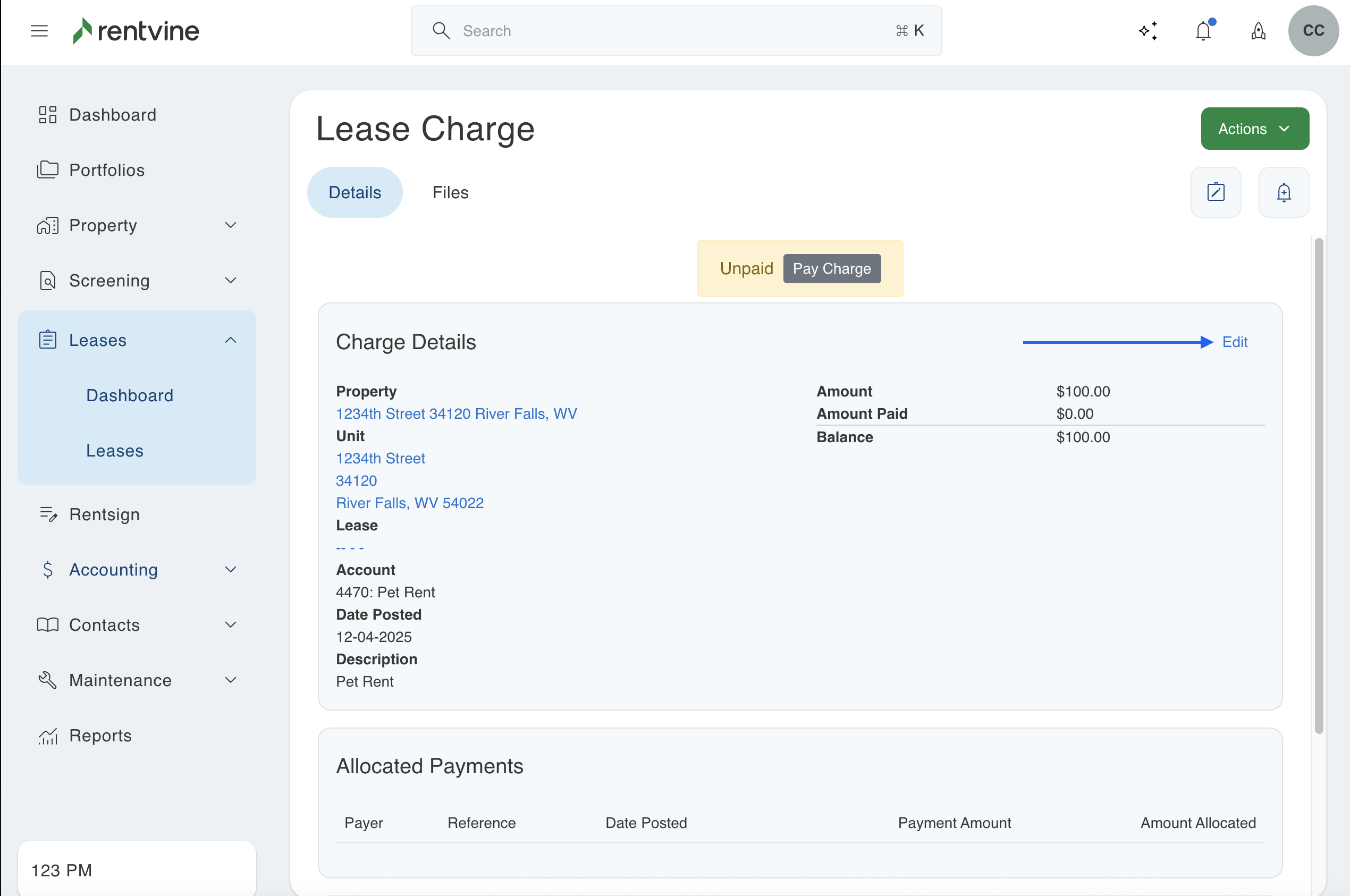The image size is (1350, 896).
Task: Collapse the Leases sidebar section
Action: tap(230, 341)
